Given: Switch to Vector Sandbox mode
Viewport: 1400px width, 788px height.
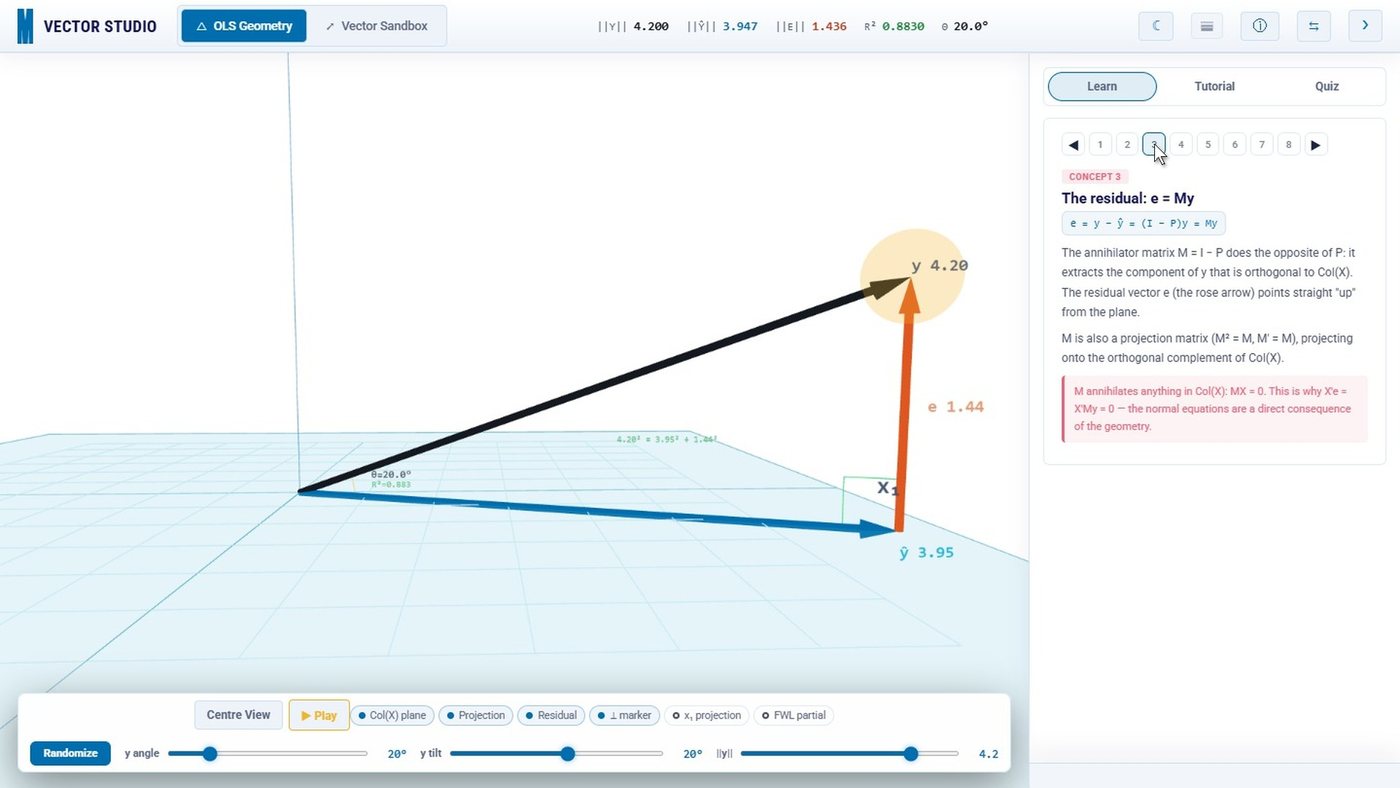Looking at the screenshot, I should pyautogui.click(x=377, y=26).
